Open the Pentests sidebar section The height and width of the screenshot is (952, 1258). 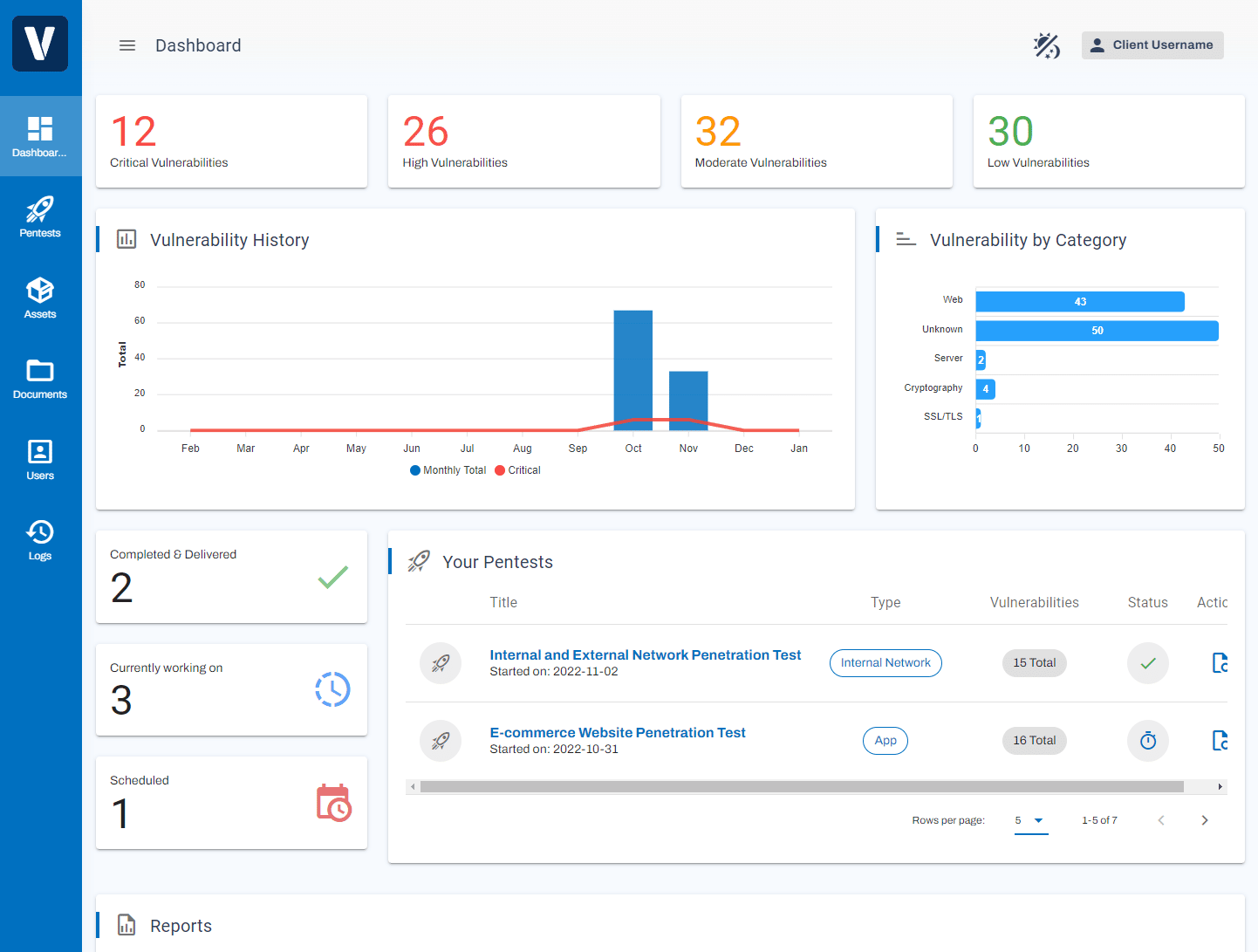40,216
